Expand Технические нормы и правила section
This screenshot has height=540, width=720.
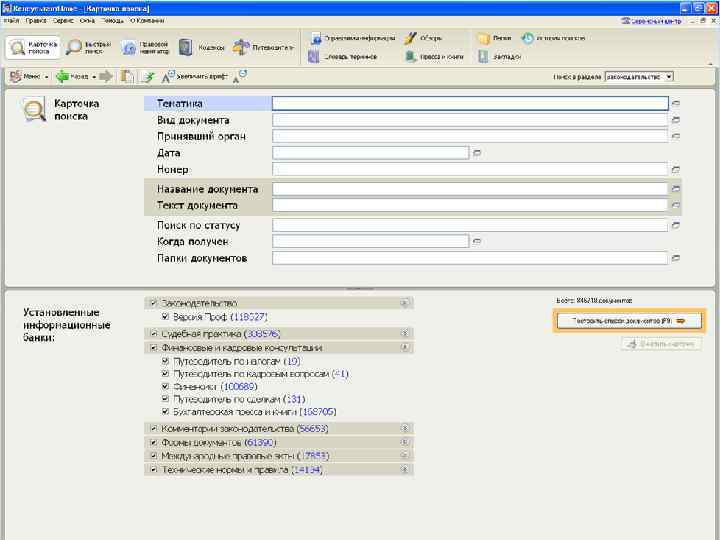404,470
